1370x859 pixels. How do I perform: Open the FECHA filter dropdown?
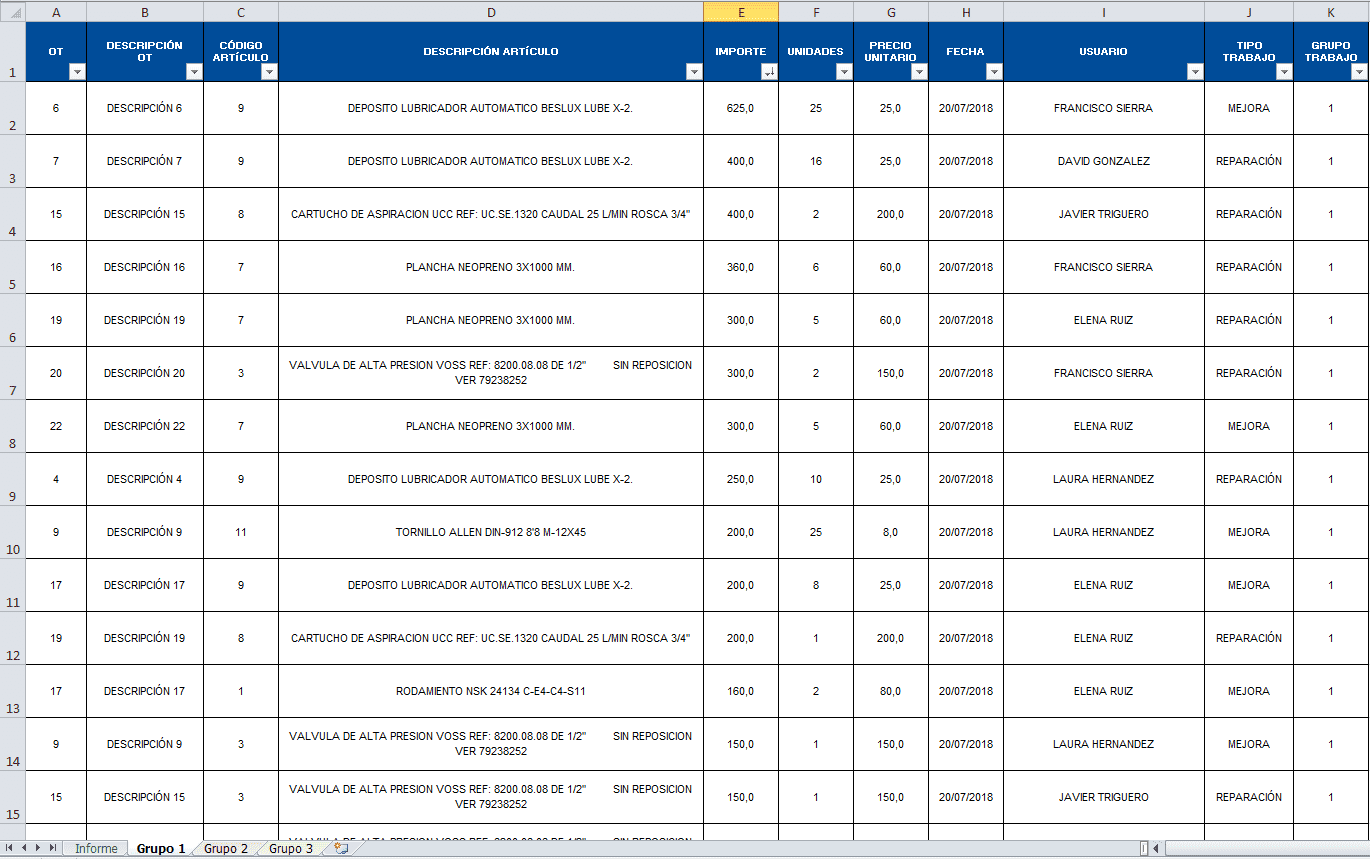click(x=994, y=72)
